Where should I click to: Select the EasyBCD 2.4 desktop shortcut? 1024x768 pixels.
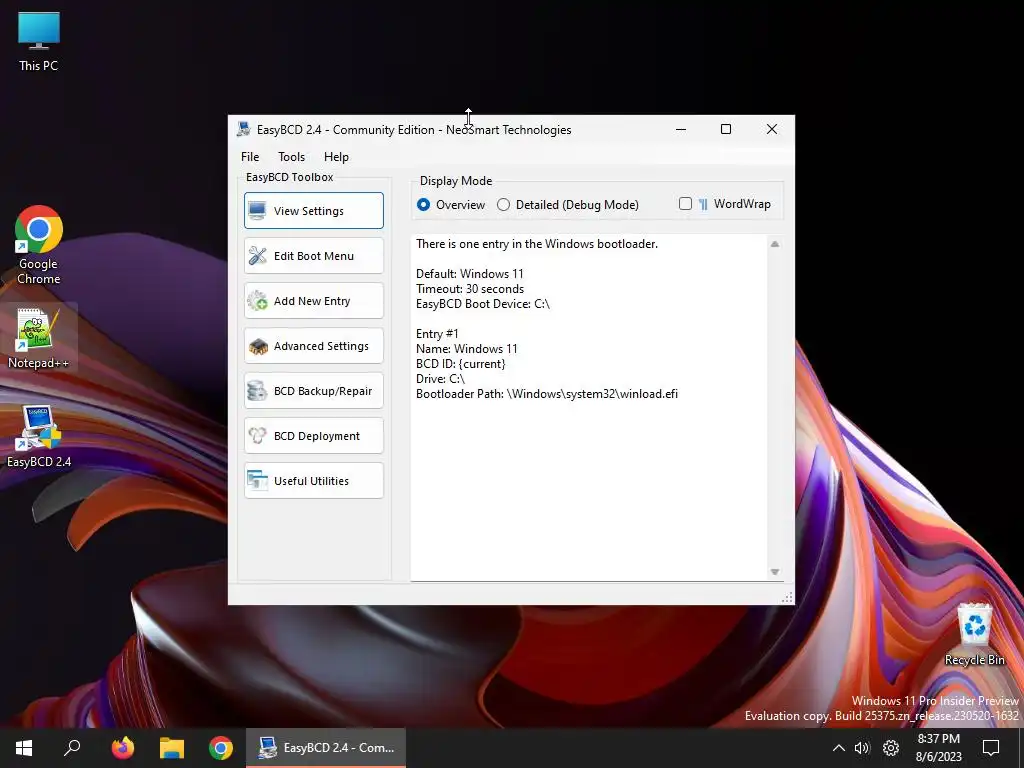(x=39, y=436)
